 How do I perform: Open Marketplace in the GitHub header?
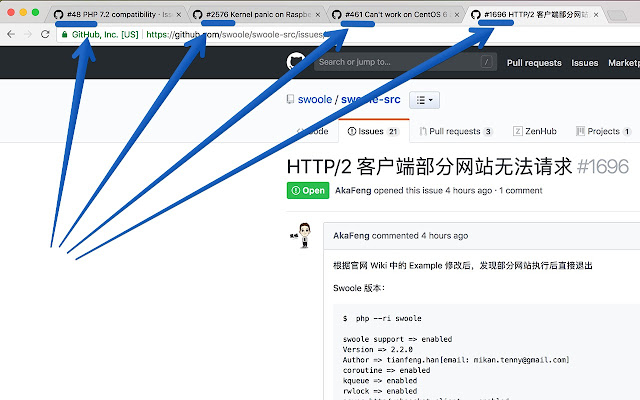pos(624,63)
